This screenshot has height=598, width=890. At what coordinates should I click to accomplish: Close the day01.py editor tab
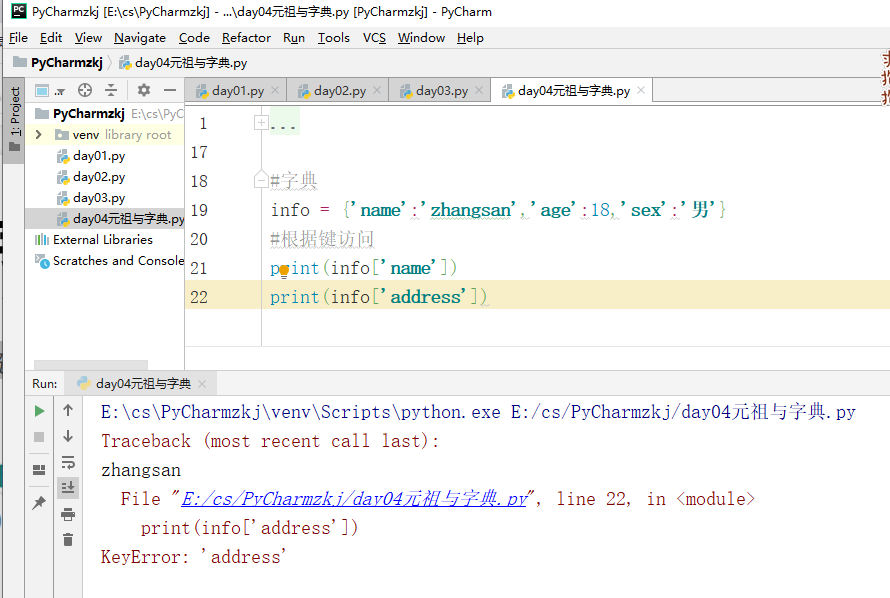click(275, 89)
